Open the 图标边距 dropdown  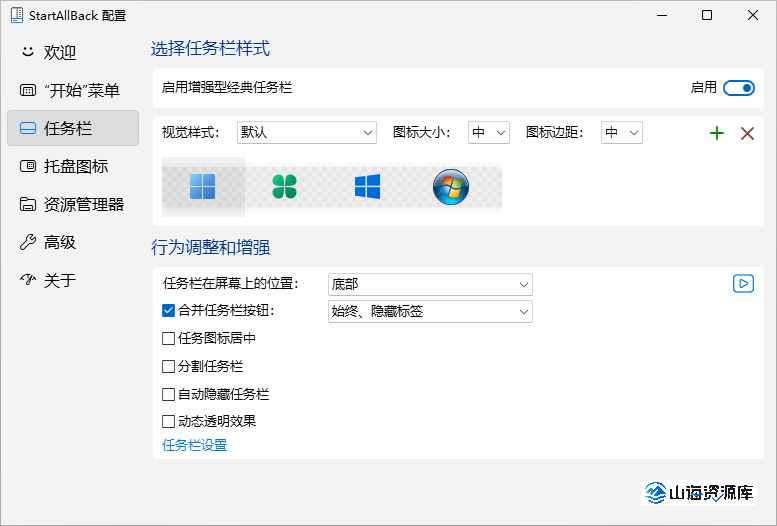(x=621, y=132)
